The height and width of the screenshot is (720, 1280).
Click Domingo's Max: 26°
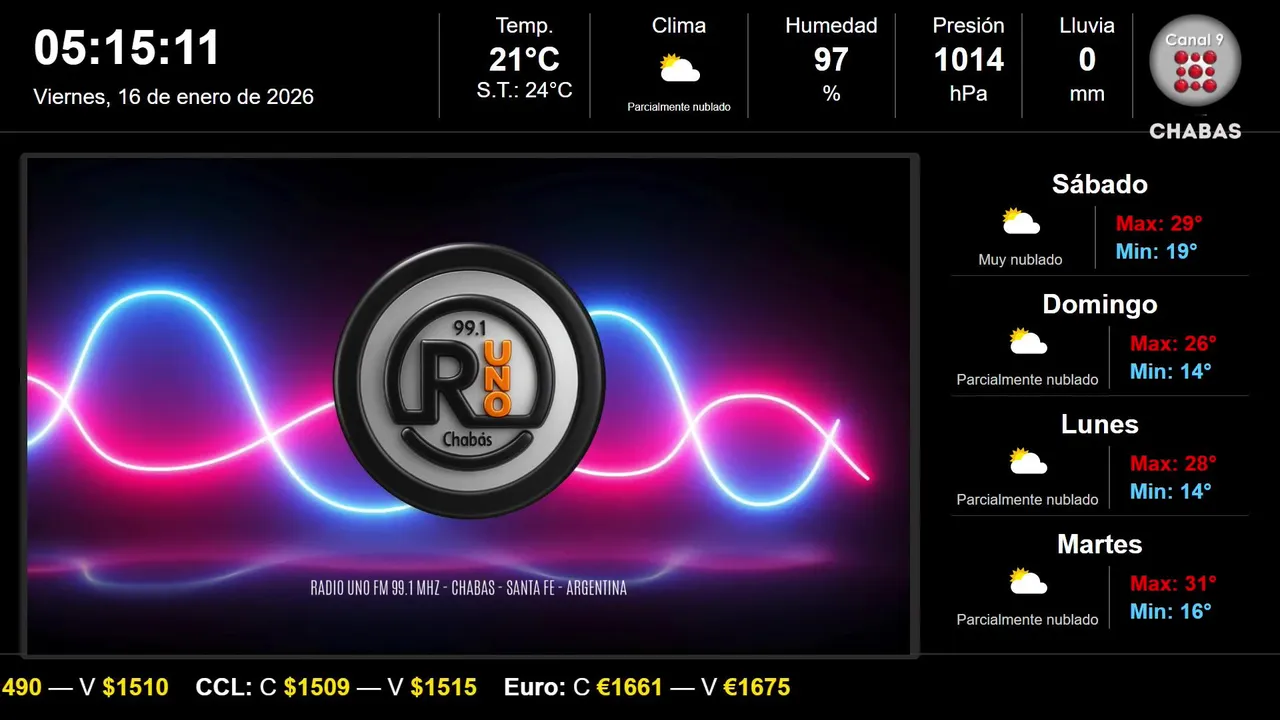(x=1173, y=344)
